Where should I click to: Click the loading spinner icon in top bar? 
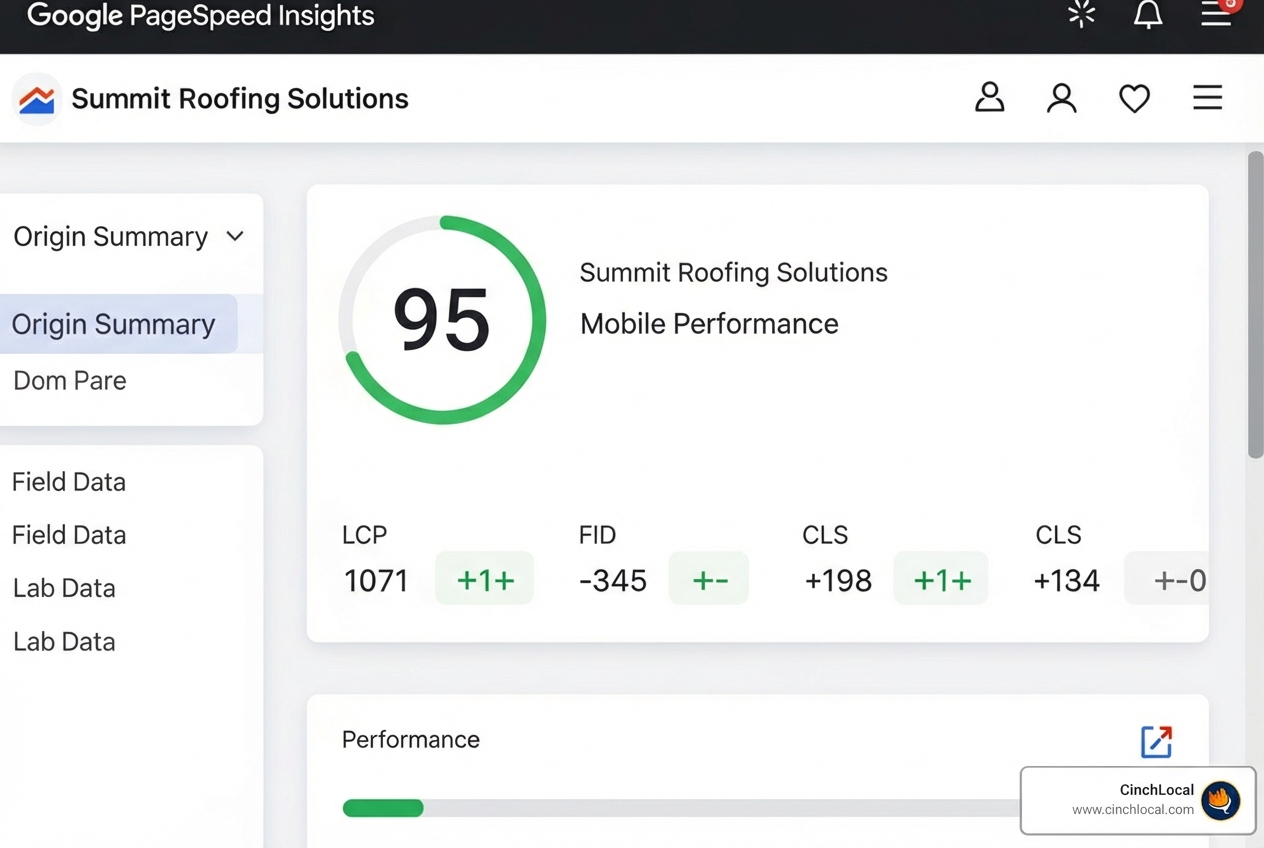pyautogui.click(x=1081, y=15)
